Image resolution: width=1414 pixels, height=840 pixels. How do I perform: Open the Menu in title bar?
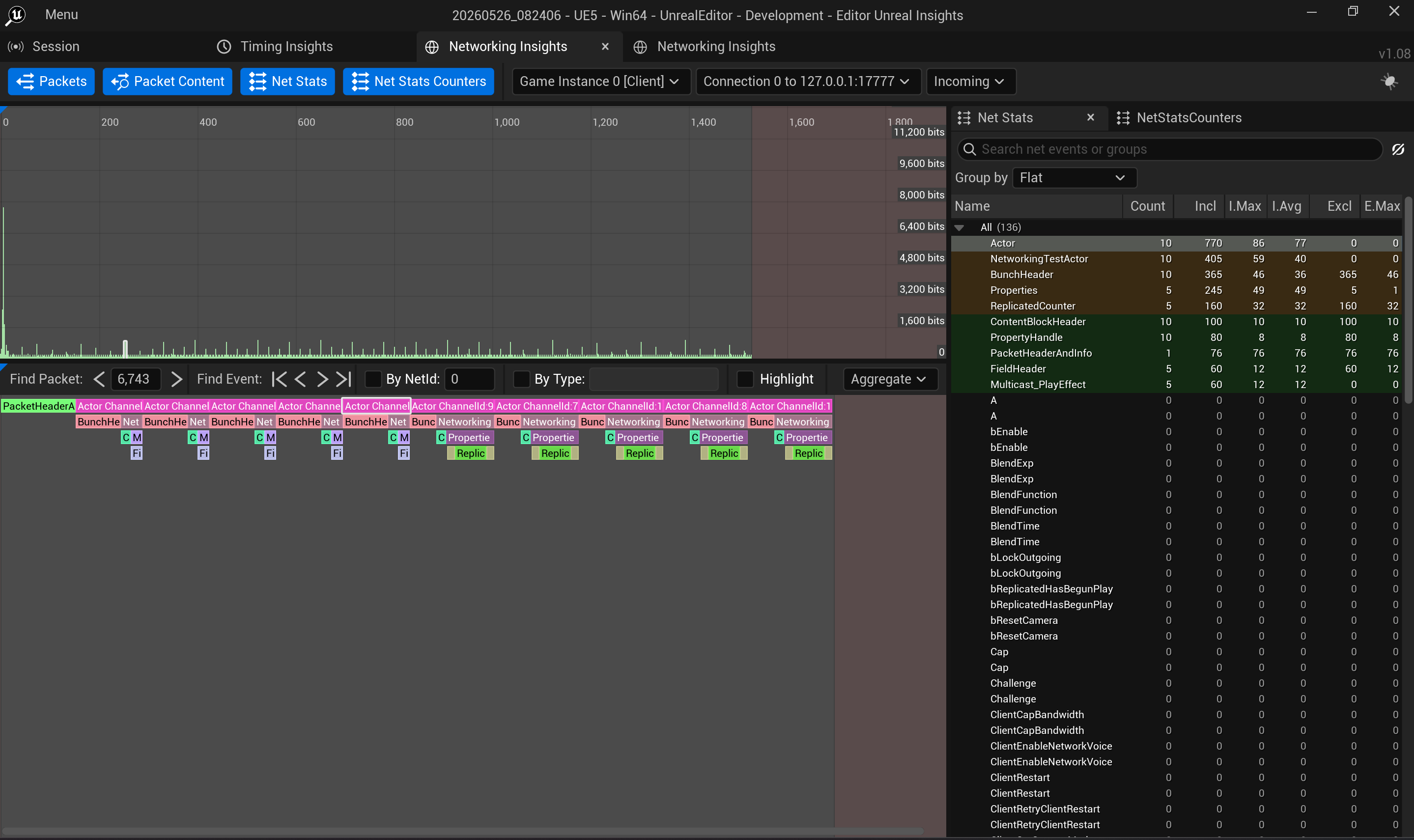pos(61,15)
